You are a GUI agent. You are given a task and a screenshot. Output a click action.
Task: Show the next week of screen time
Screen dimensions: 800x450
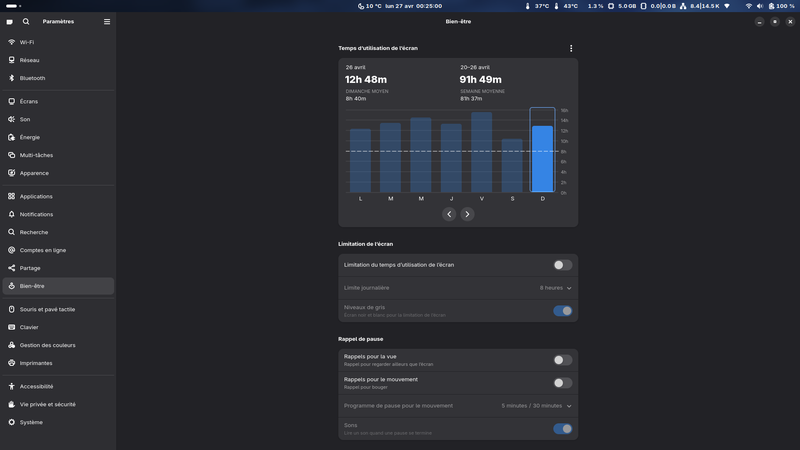467,214
